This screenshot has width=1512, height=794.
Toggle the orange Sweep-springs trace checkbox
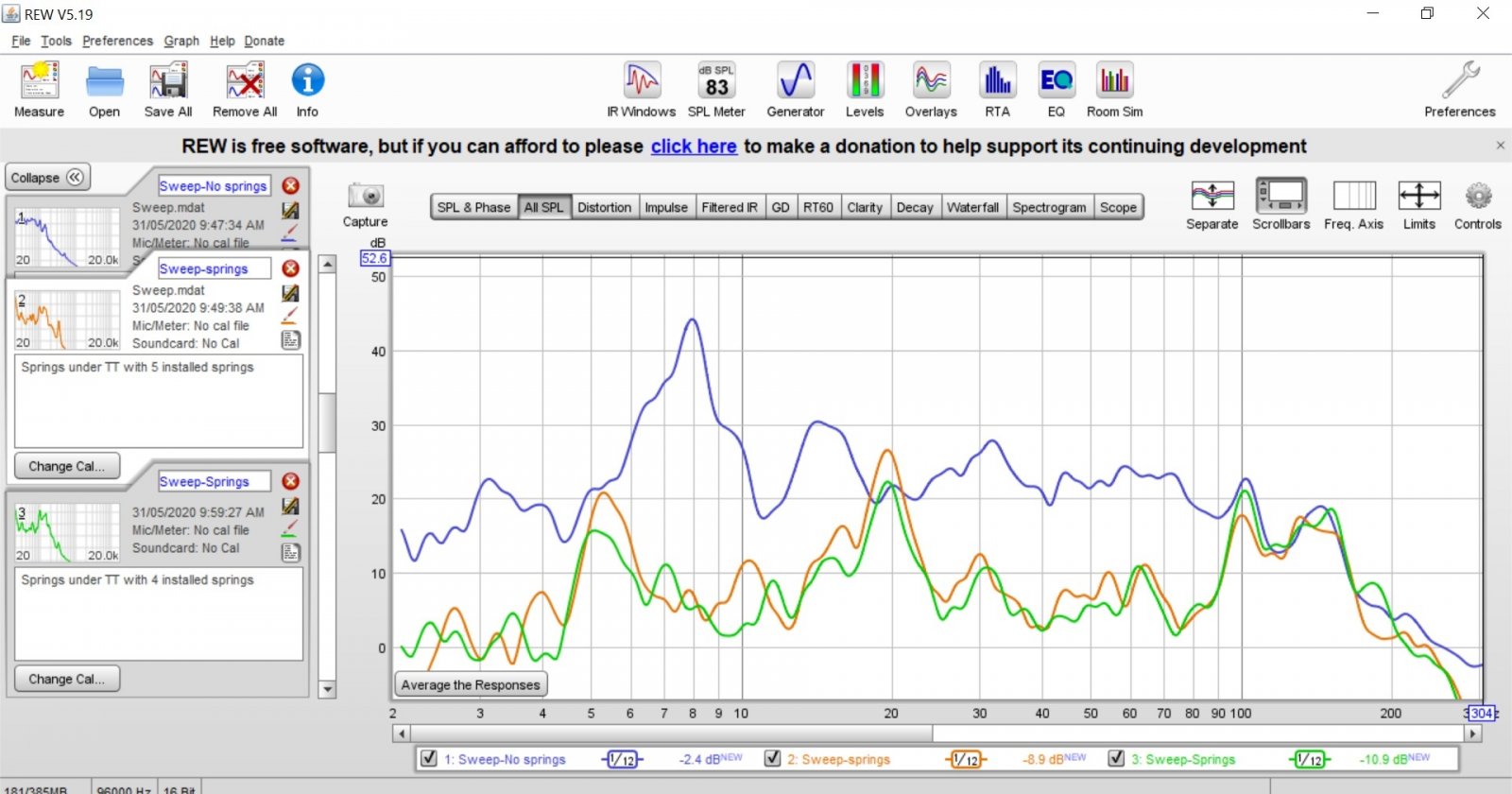[772, 758]
